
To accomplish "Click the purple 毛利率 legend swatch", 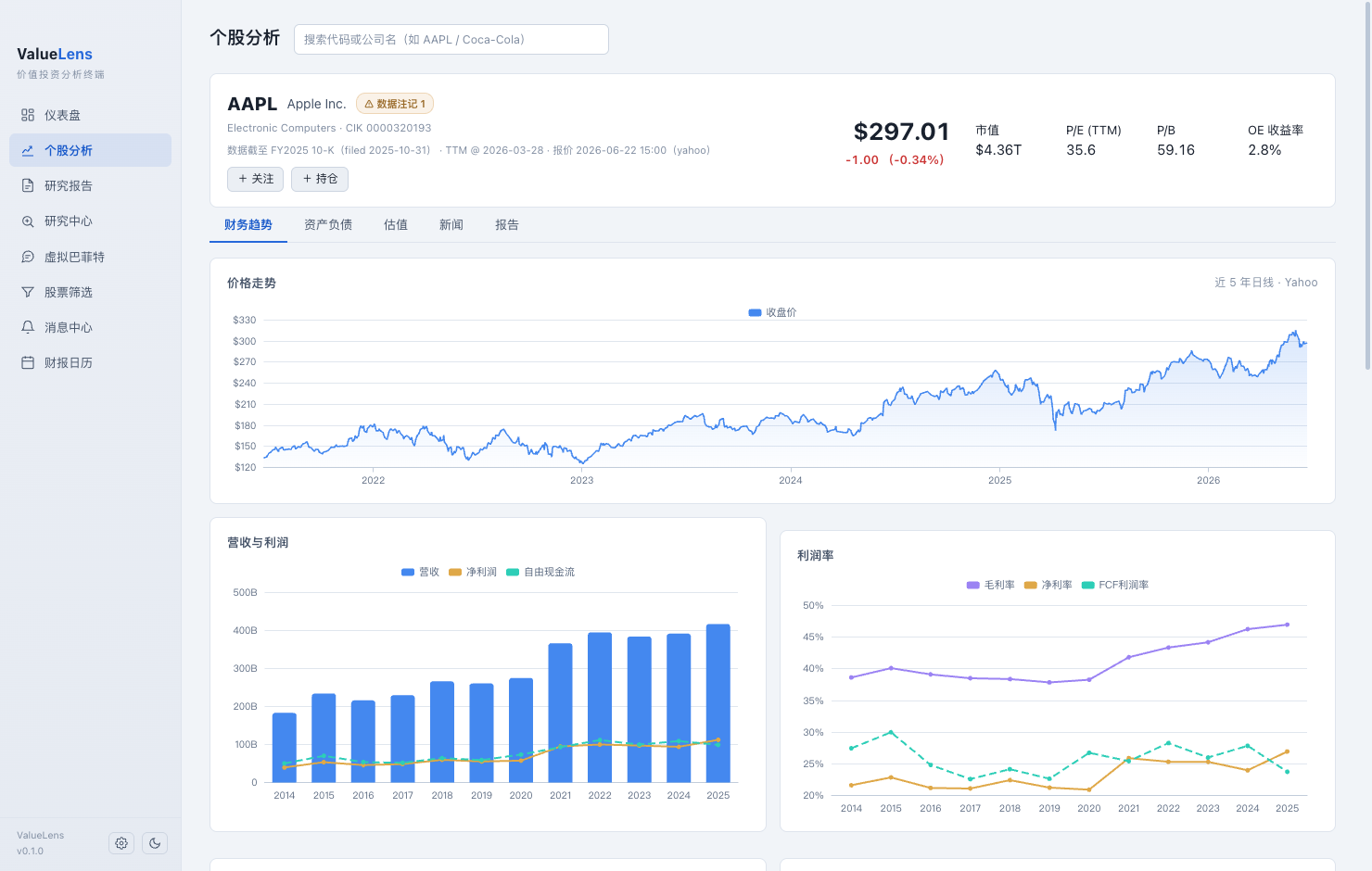I will (x=973, y=585).
